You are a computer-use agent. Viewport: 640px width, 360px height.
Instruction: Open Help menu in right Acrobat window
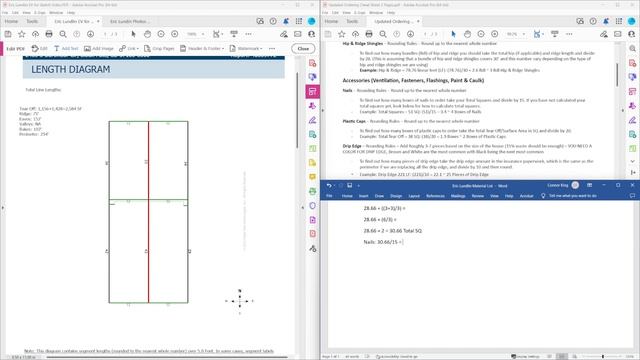click(x=391, y=13)
